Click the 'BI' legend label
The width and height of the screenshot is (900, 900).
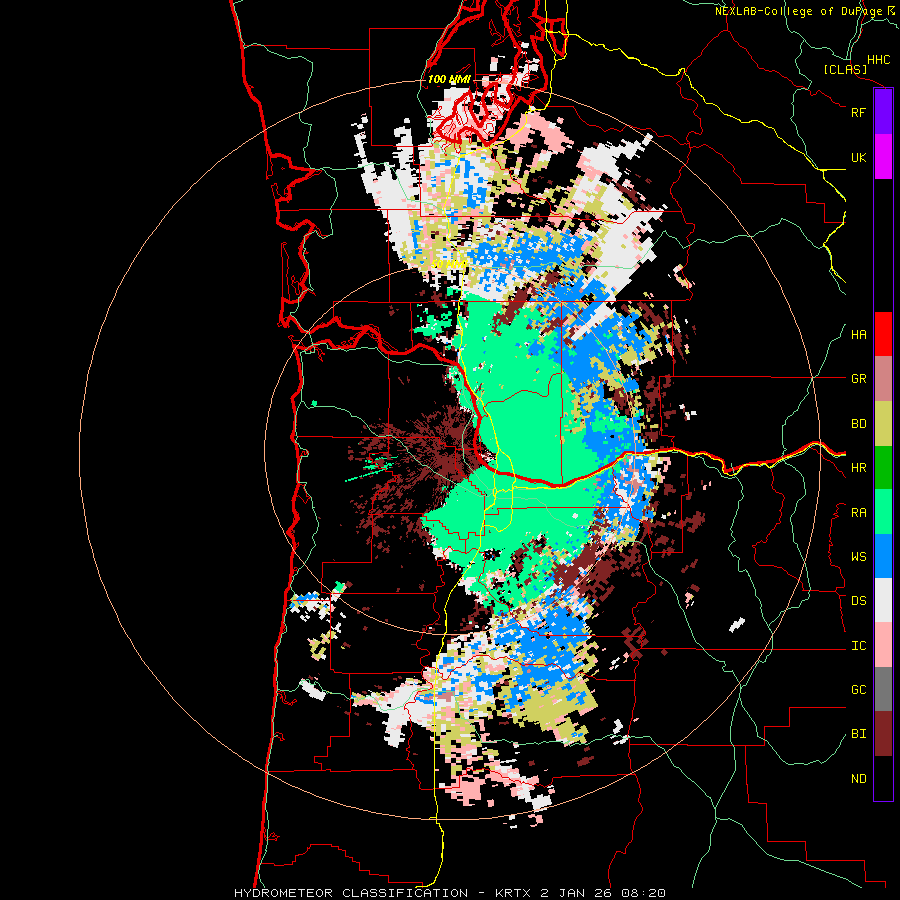point(858,734)
